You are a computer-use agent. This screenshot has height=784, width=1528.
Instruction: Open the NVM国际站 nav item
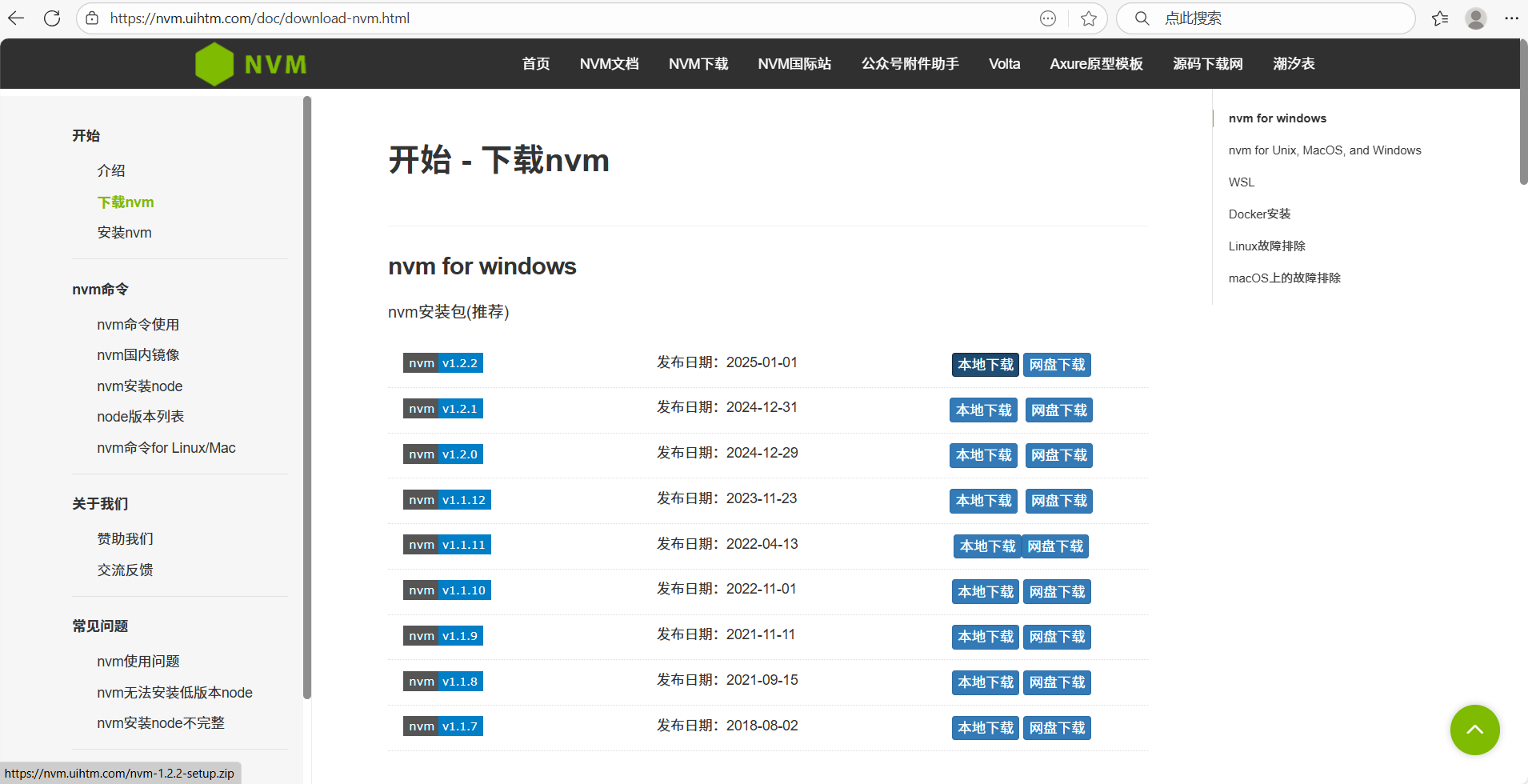coord(794,64)
